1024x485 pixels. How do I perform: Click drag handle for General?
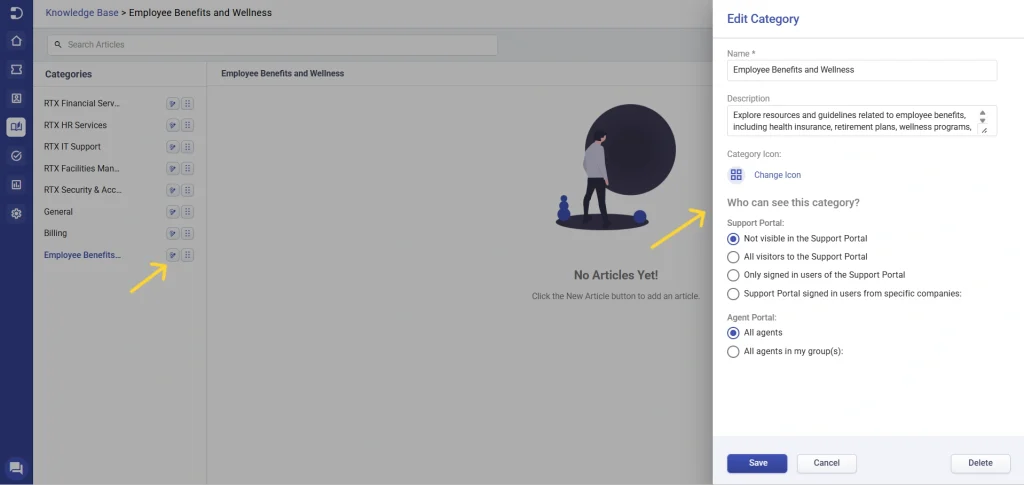(187, 211)
